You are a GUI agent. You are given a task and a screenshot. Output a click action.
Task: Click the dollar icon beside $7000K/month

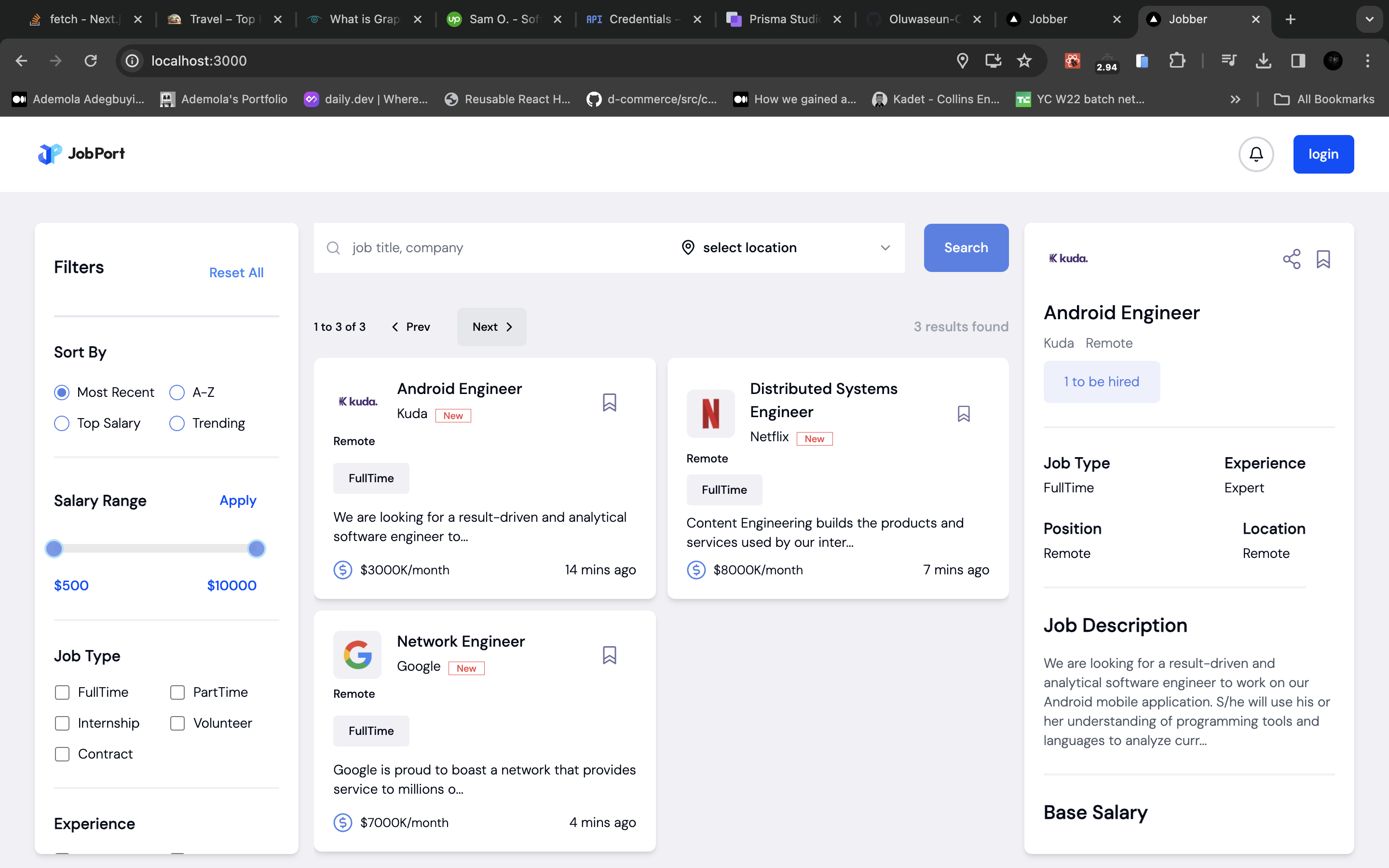pos(342,822)
